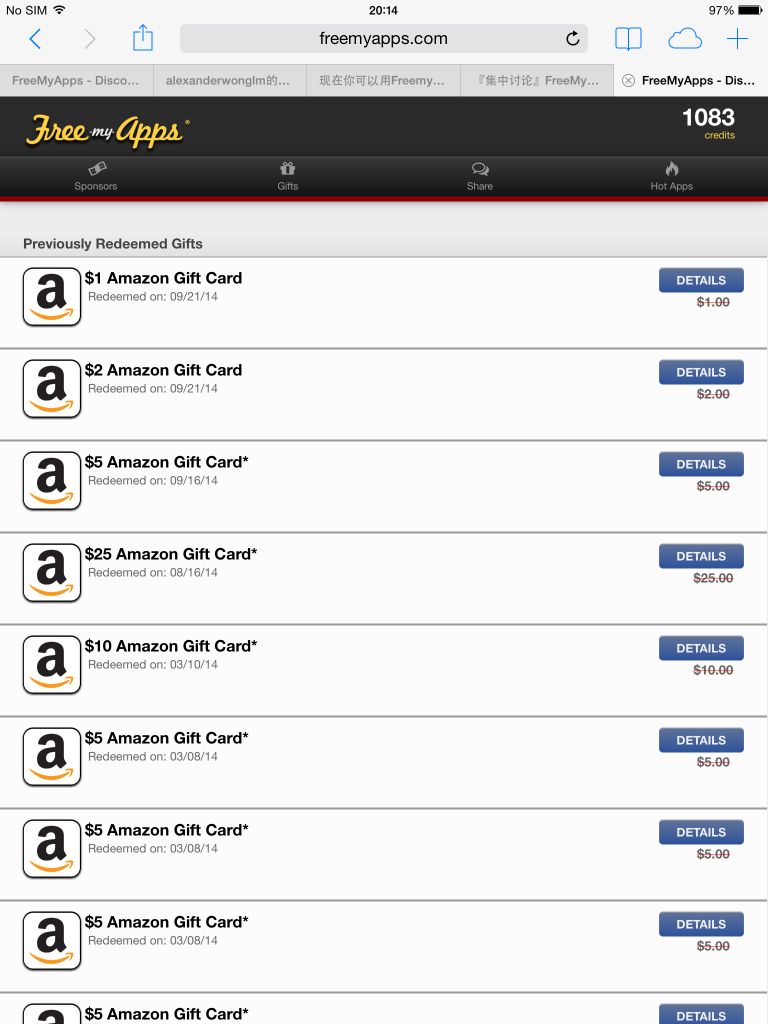Viewport: 768px width, 1024px height.
Task: Show iCloud tabs cloud icon
Action: [x=684, y=39]
